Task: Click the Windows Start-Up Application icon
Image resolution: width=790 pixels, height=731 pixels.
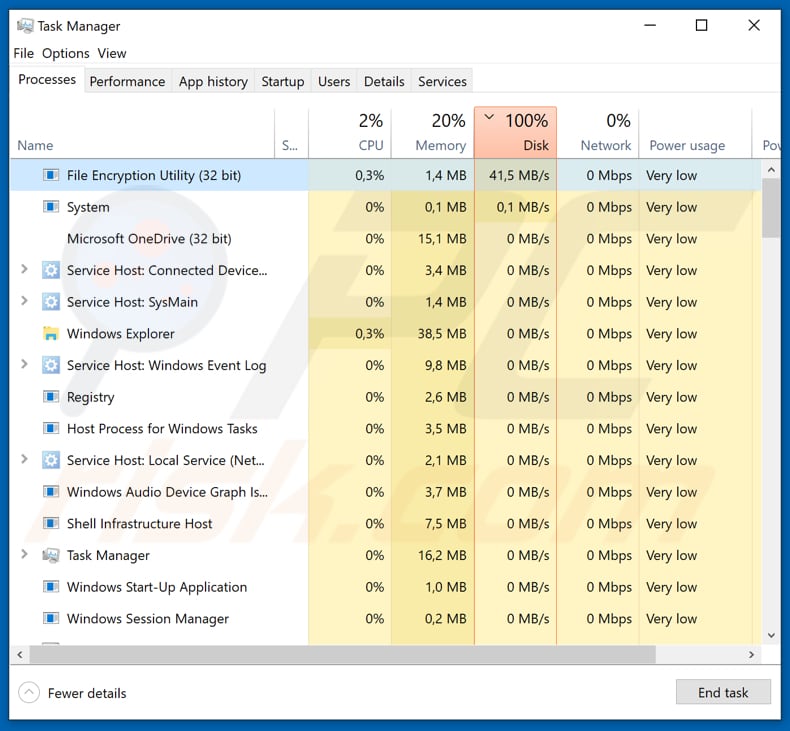Action: tap(50, 587)
